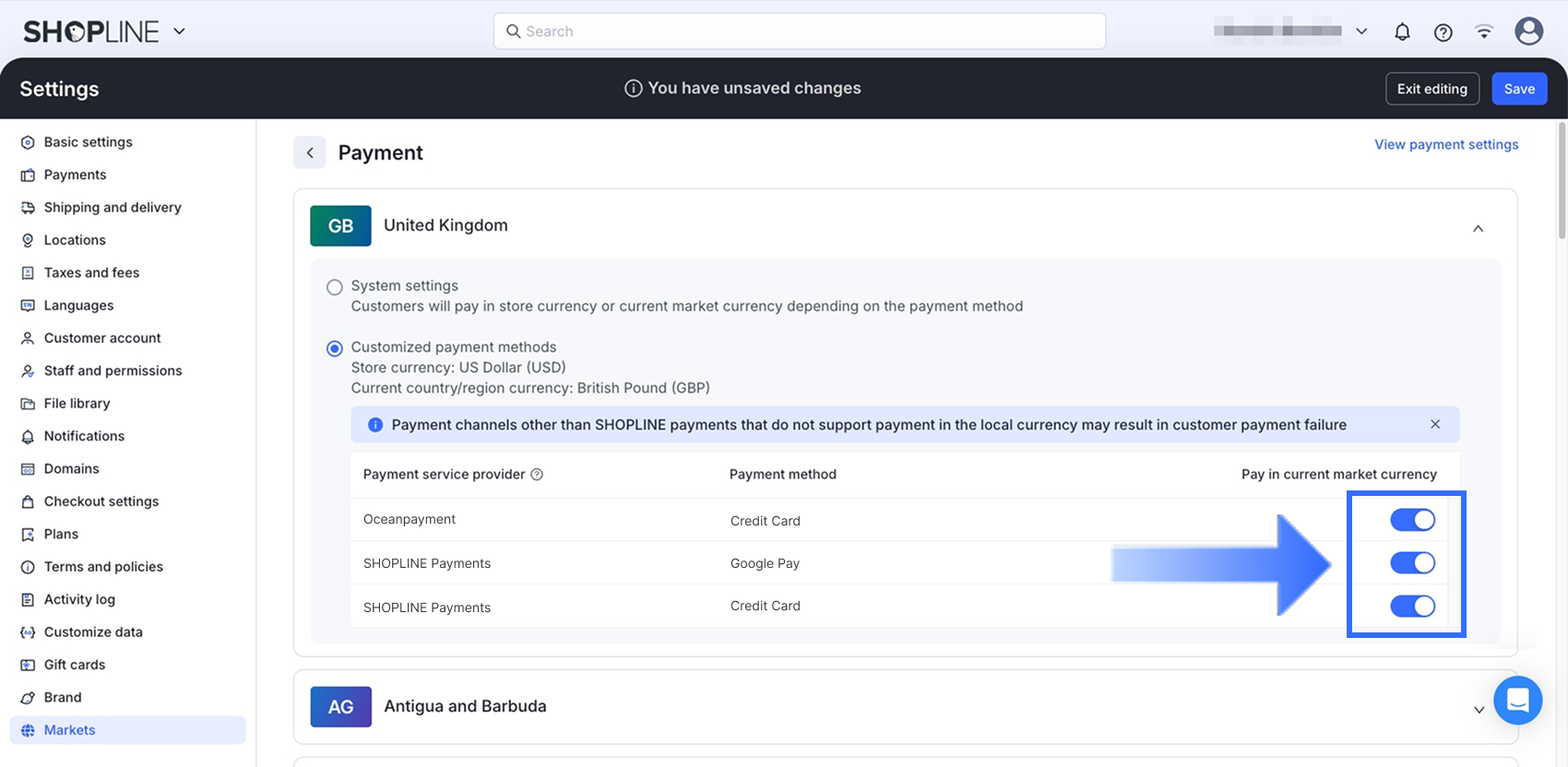Image resolution: width=1568 pixels, height=767 pixels.
Task: Open the help question mark icon
Action: pyautogui.click(x=1443, y=32)
